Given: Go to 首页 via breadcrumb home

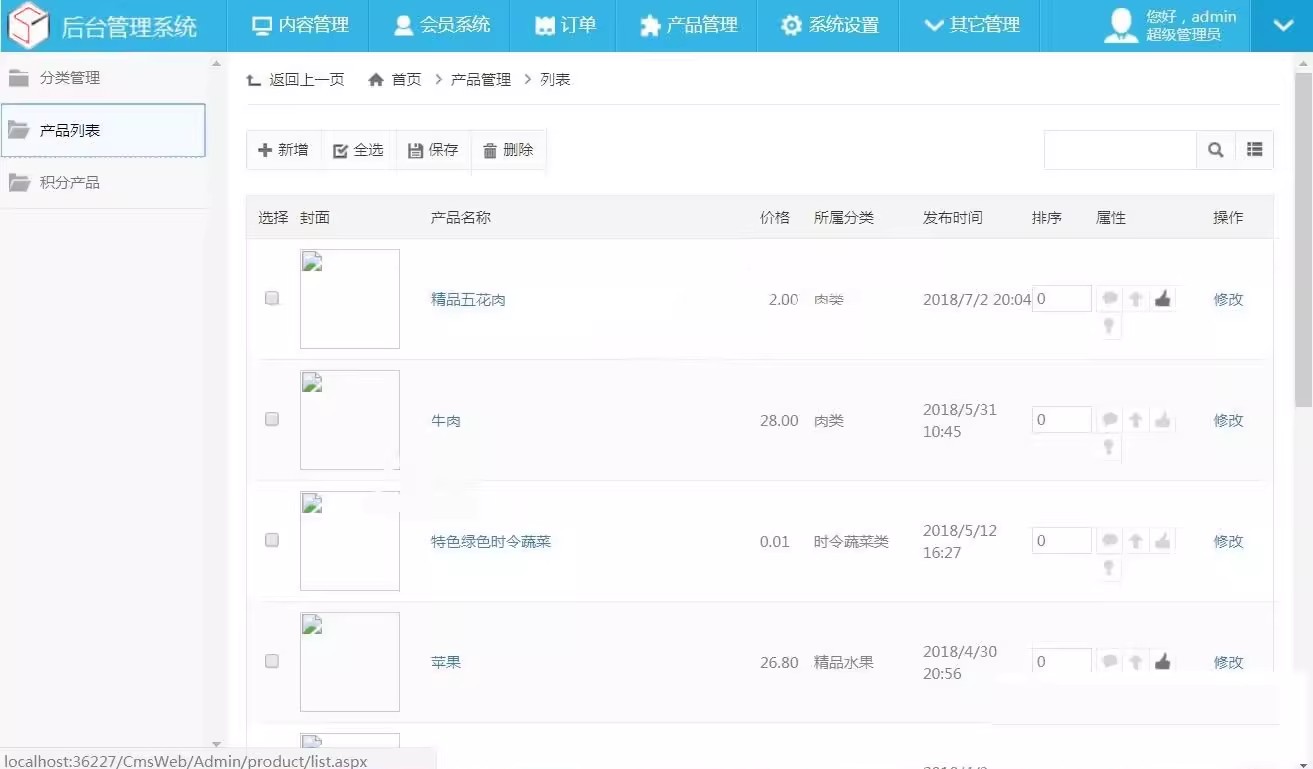Looking at the screenshot, I should click(395, 80).
